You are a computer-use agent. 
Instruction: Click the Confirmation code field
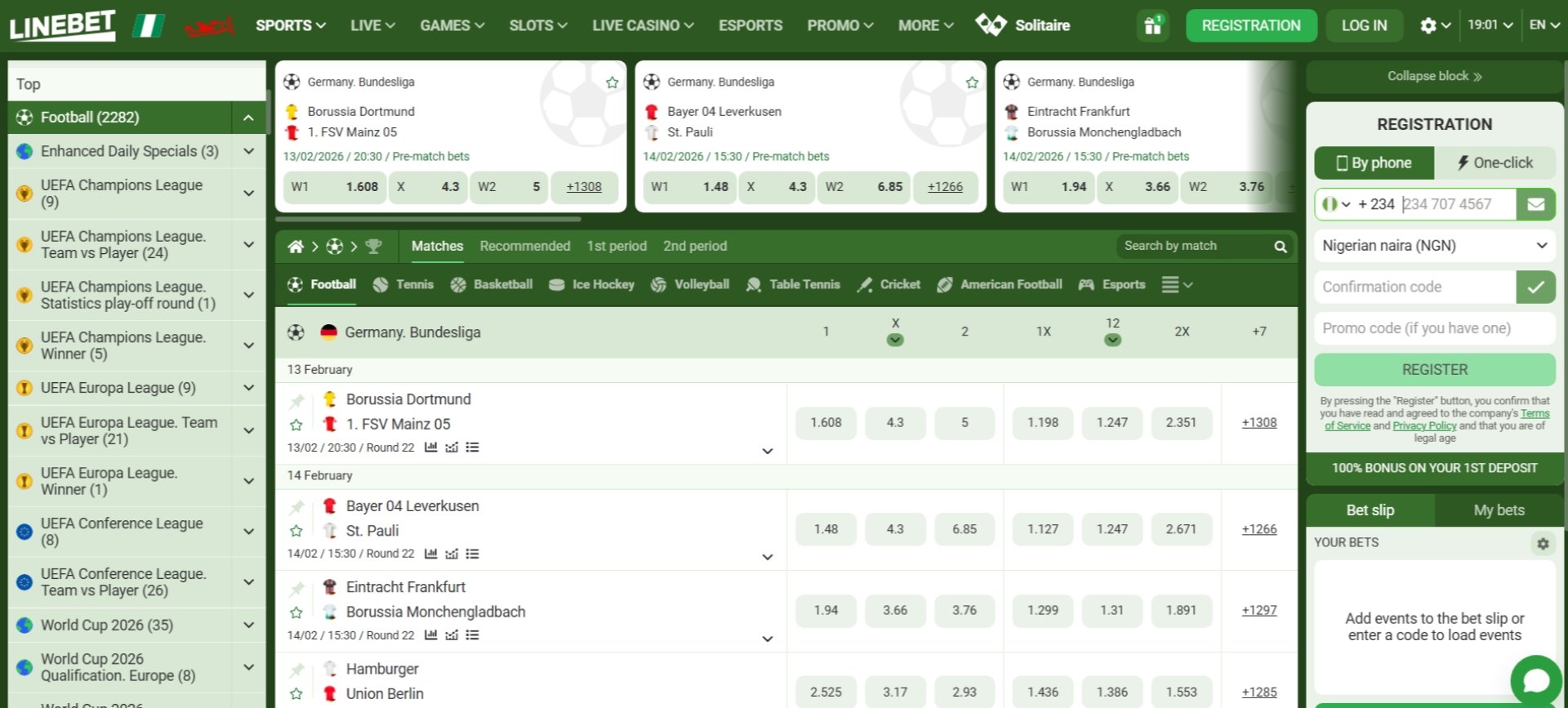coord(1415,287)
